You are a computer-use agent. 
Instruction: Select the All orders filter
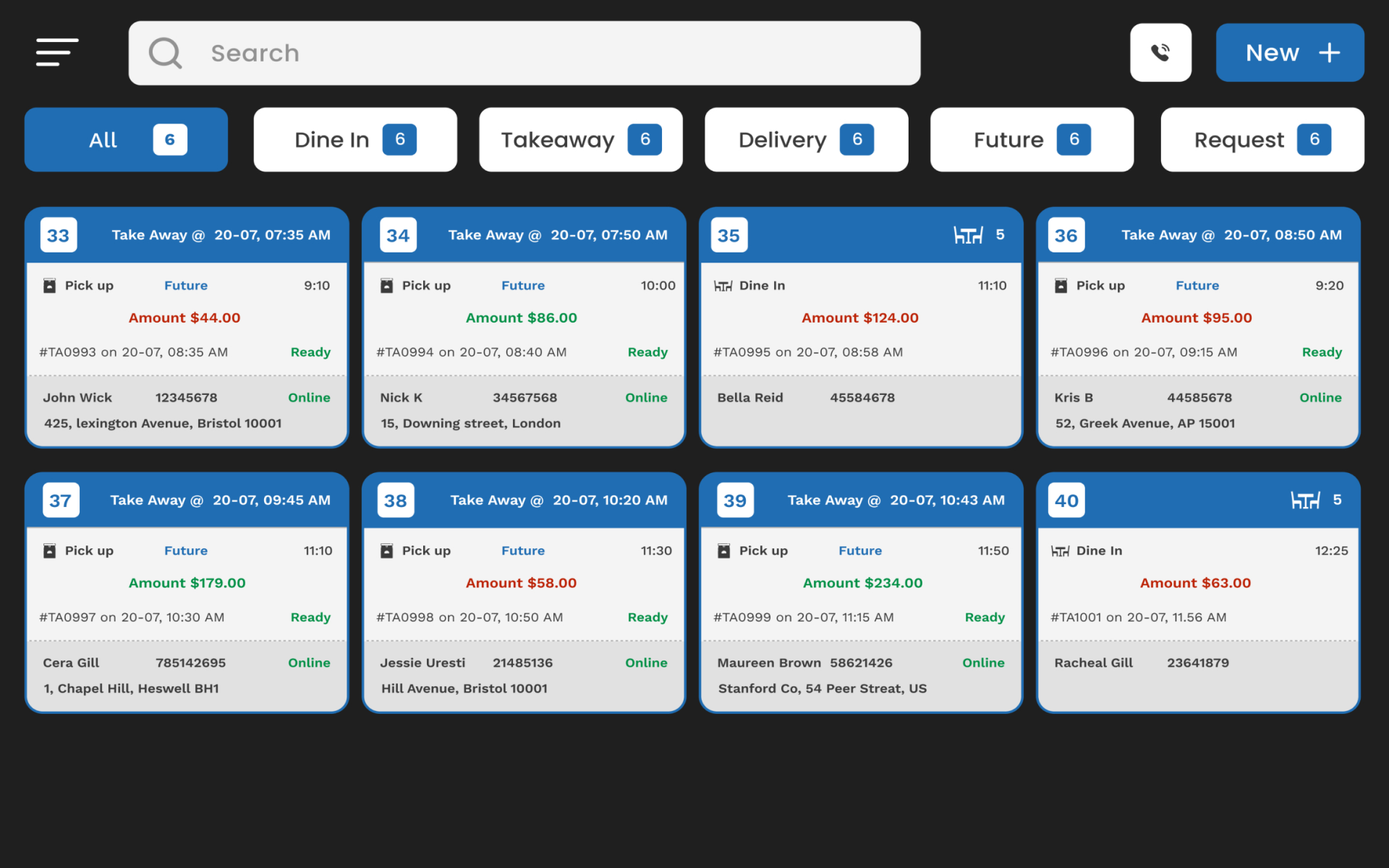(125, 140)
